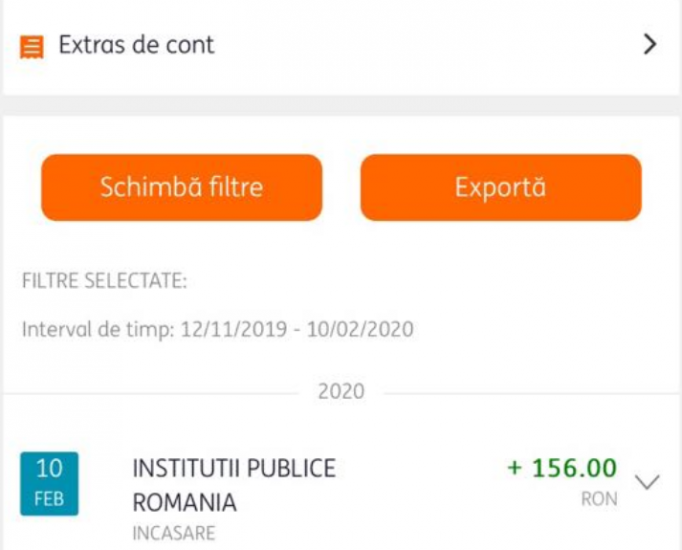
Task: Select the FILTRE SELECTATE heading
Action: pos(104,281)
